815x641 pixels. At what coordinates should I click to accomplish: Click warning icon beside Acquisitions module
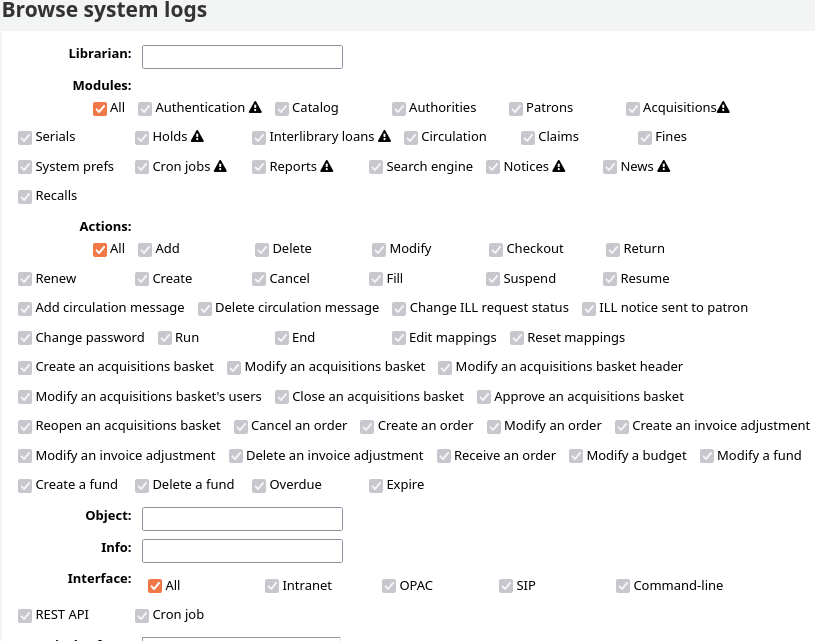click(x=724, y=108)
